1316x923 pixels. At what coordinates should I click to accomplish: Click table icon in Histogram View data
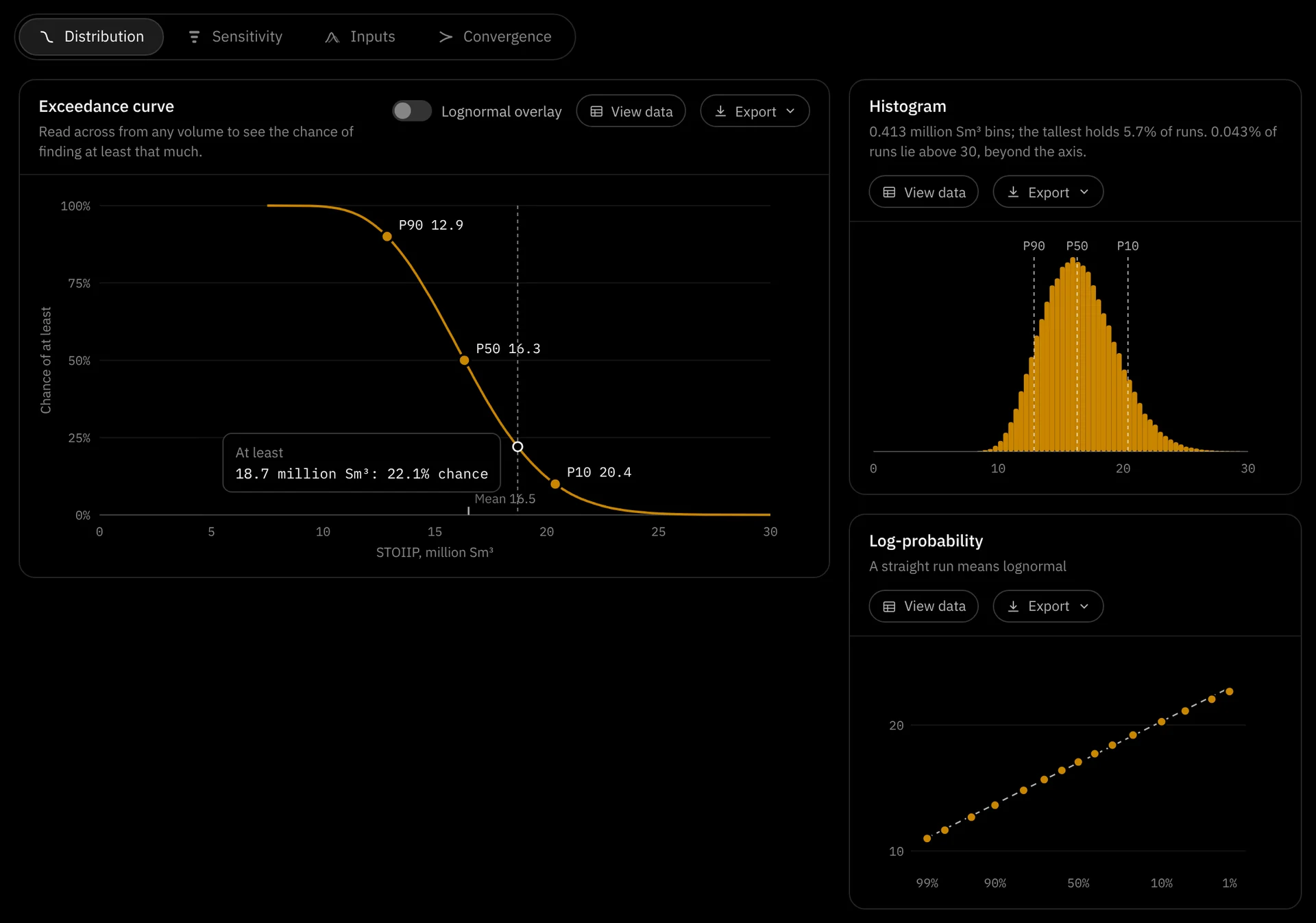click(x=889, y=192)
